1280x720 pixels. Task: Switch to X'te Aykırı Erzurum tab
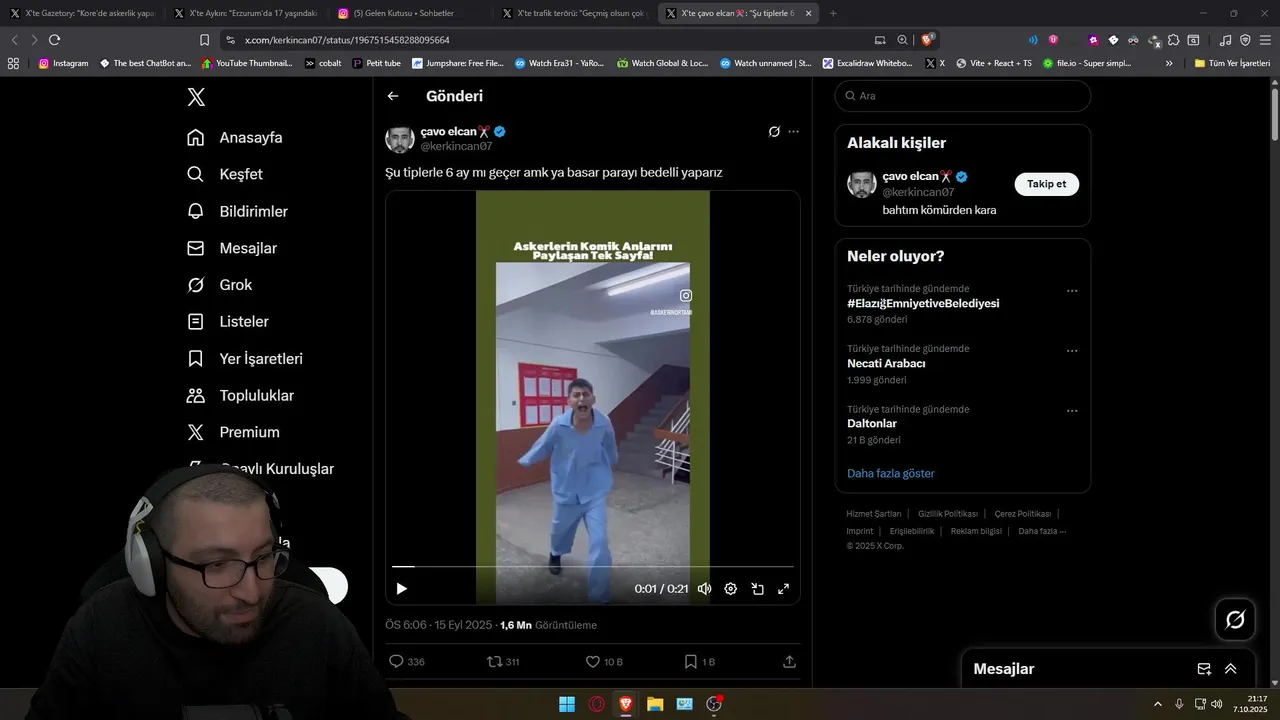pos(245,13)
